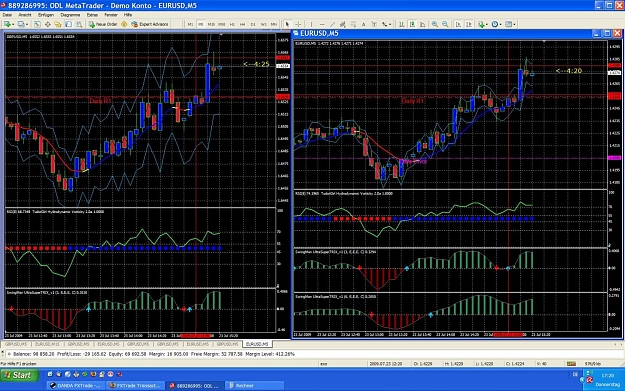Switch chart to bar chart mode
Image resolution: width=625 pixels, height=391 pixels.
coord(401,24)
